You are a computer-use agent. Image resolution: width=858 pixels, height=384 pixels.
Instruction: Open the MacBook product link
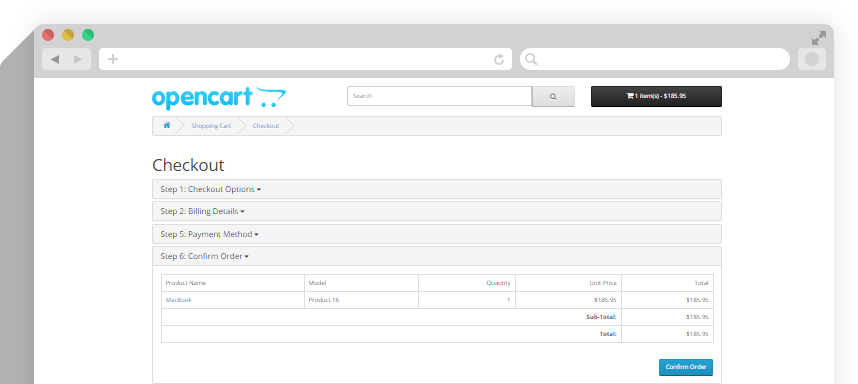pos(178,300)
